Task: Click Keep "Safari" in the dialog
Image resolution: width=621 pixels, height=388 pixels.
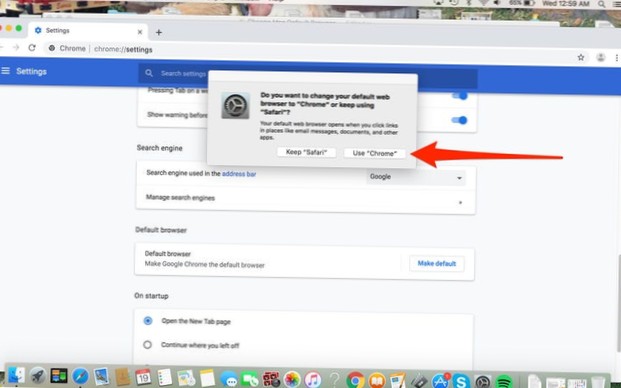Action: tap(307, 152)
